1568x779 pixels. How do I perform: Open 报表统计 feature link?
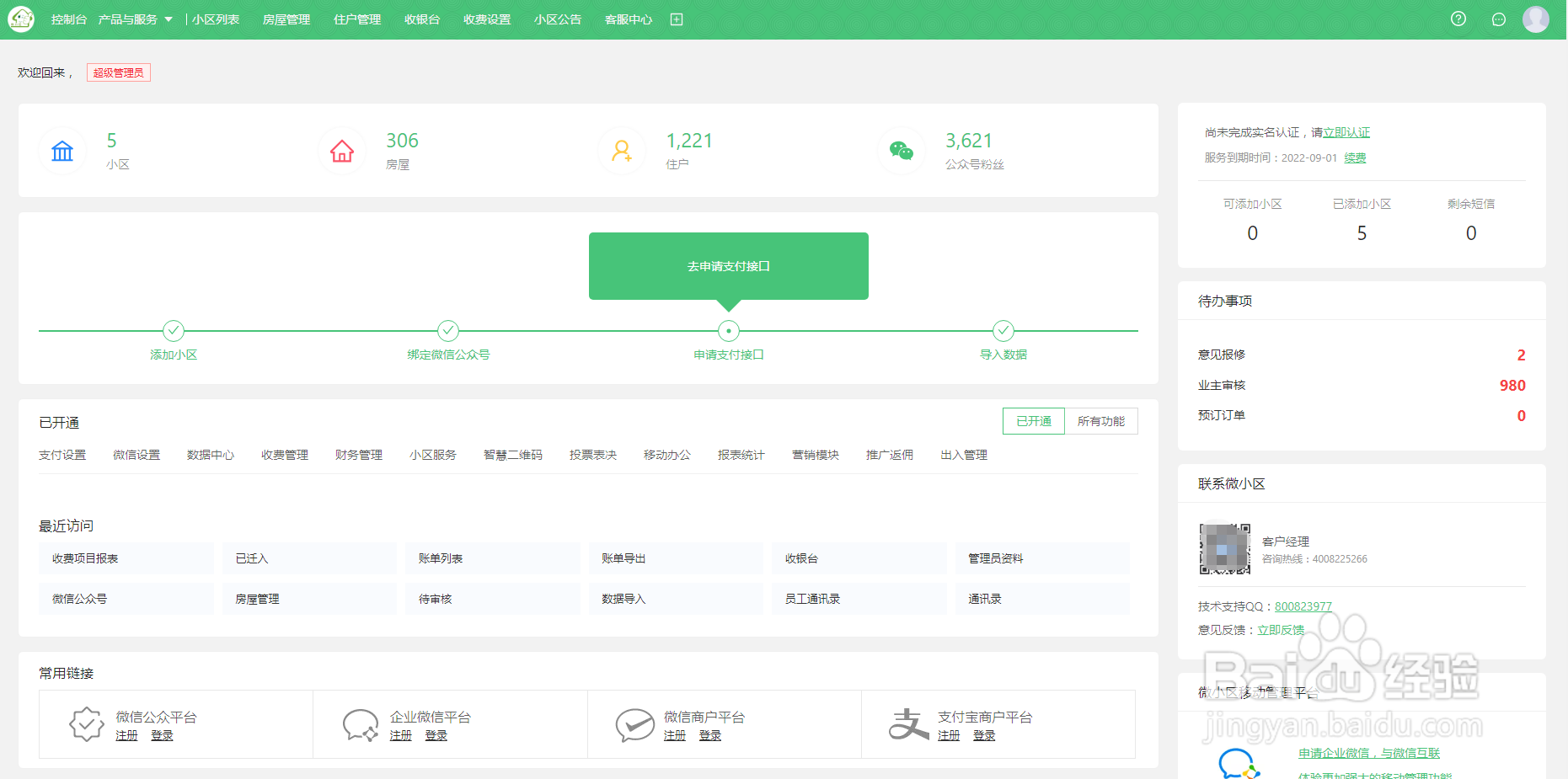(x=741, y=455)
